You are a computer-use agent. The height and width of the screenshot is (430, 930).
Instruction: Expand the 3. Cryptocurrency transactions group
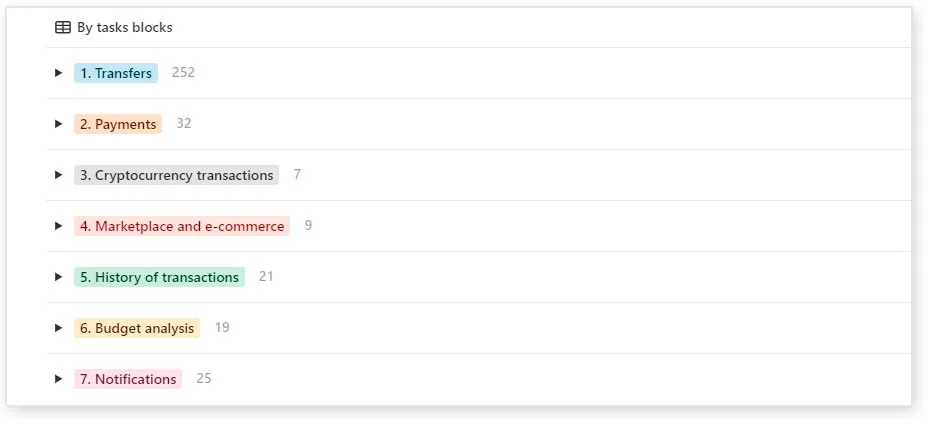tap(59, 175)
